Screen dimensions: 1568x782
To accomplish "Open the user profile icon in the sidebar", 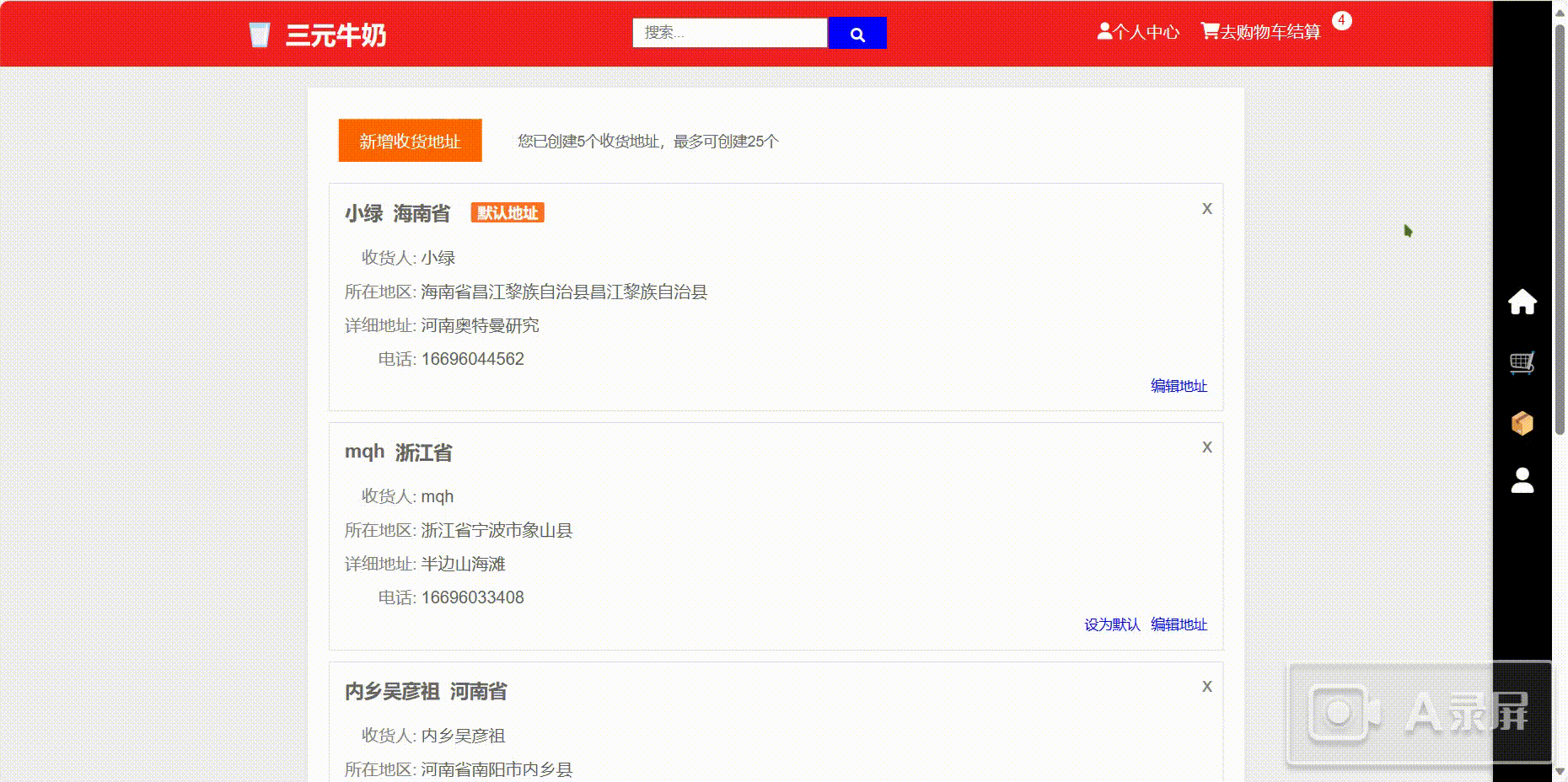I will click(x=1522, y=482).
